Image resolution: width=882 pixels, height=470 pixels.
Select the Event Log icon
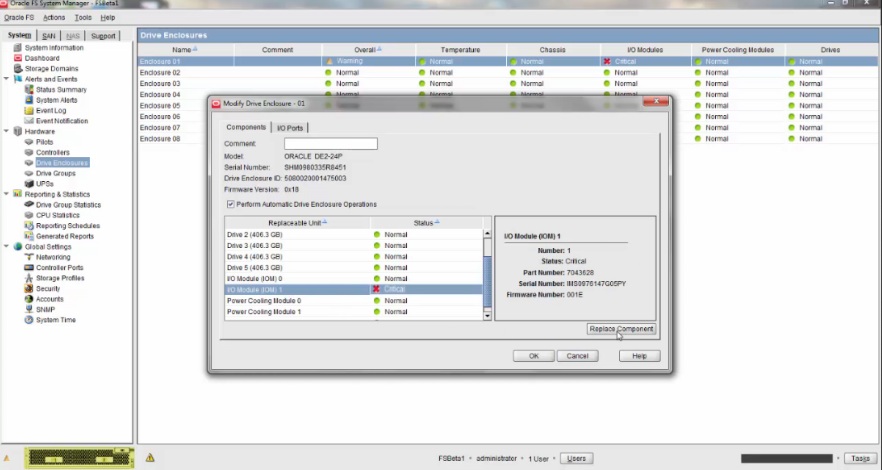click(x=29, y=111)
